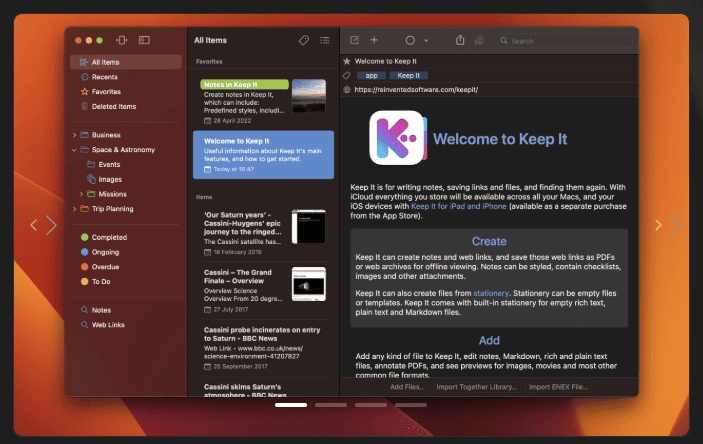Toggle the favorite star for Welcome to Keep It
The width and height of the screenshot is (703, 444).
pos(347,61)
